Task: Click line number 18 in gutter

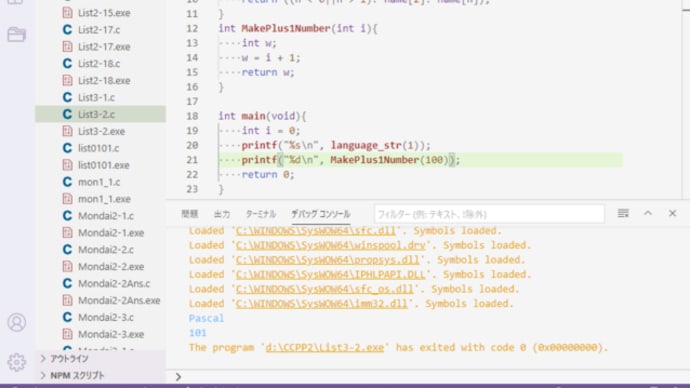Action: pyautogui.click(x=192, y=116)
